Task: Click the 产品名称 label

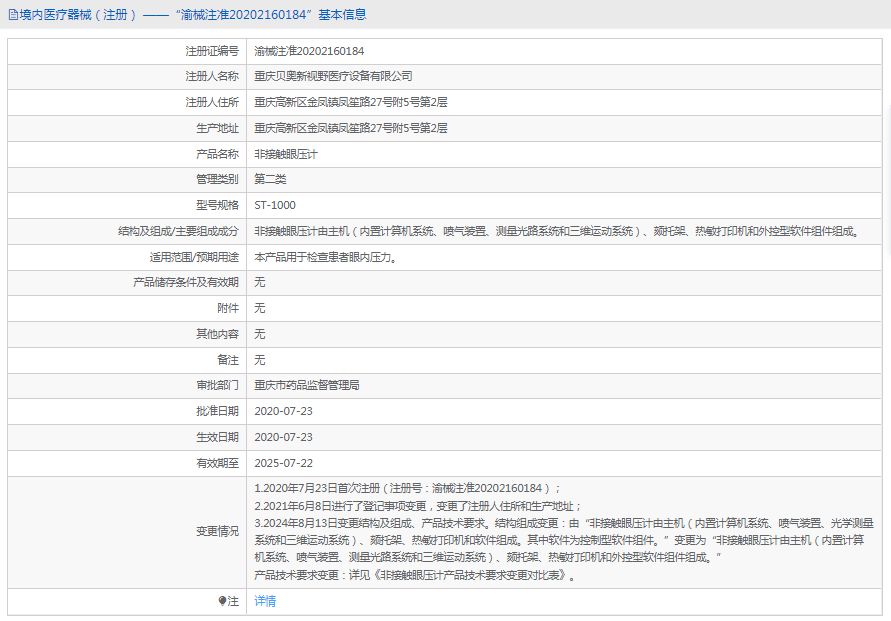Action: (x=218, y=154)
